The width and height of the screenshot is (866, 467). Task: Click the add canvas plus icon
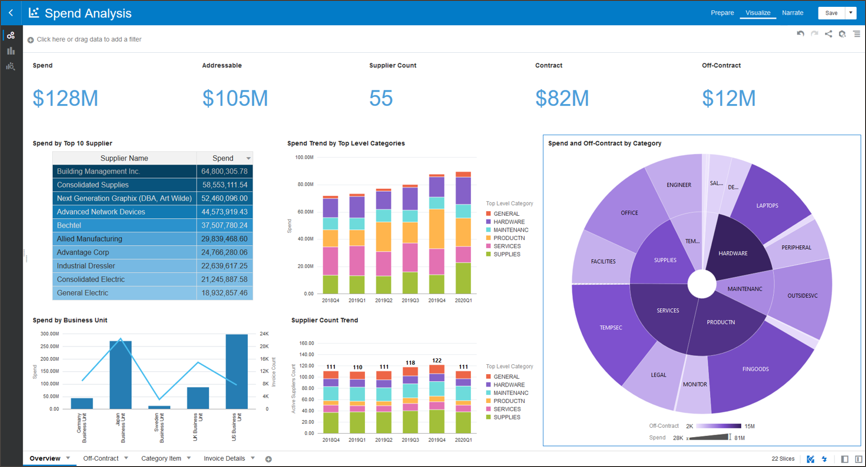pos(268,459)
